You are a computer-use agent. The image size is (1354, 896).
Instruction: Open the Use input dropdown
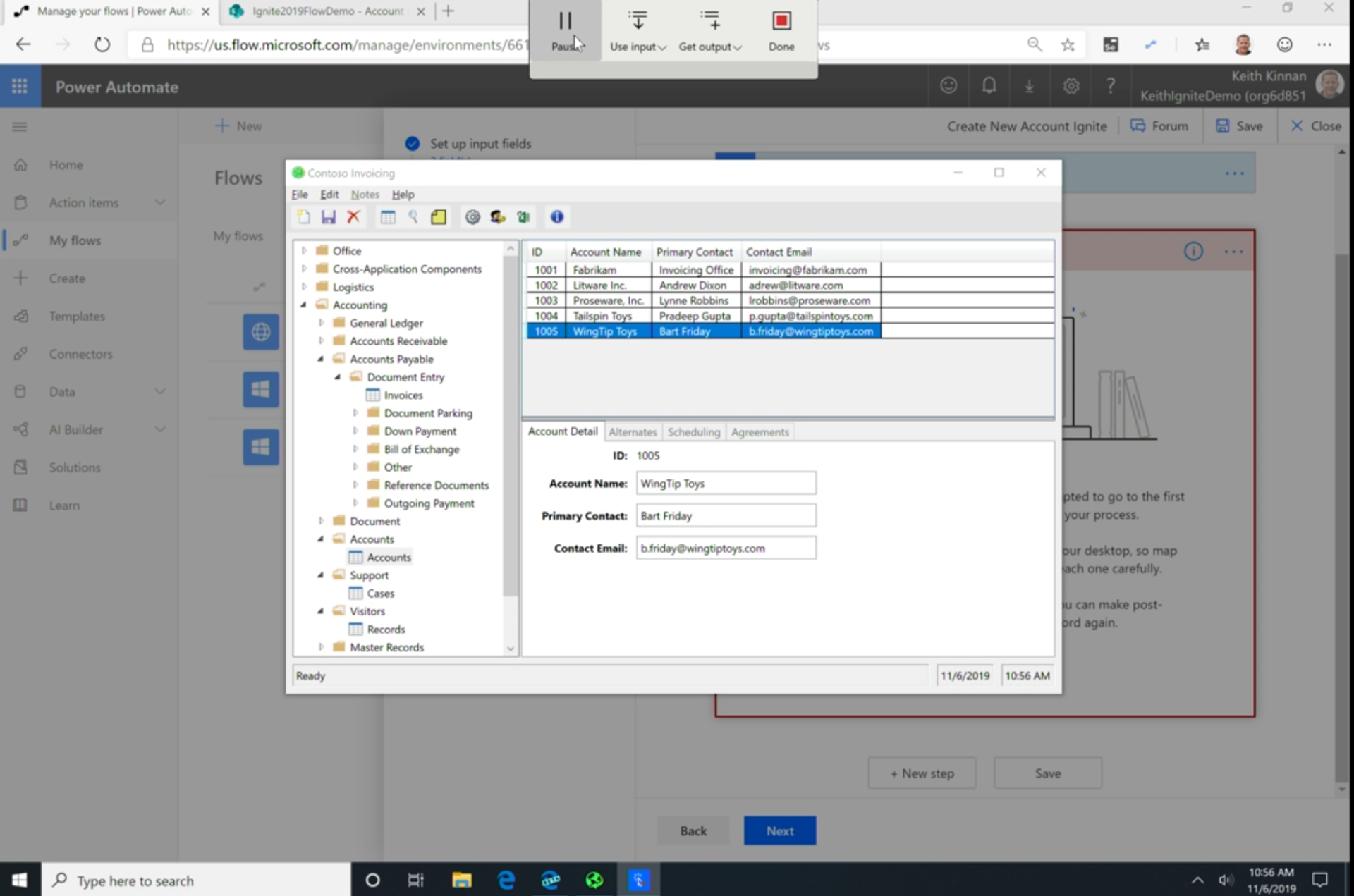coord(638,32)
